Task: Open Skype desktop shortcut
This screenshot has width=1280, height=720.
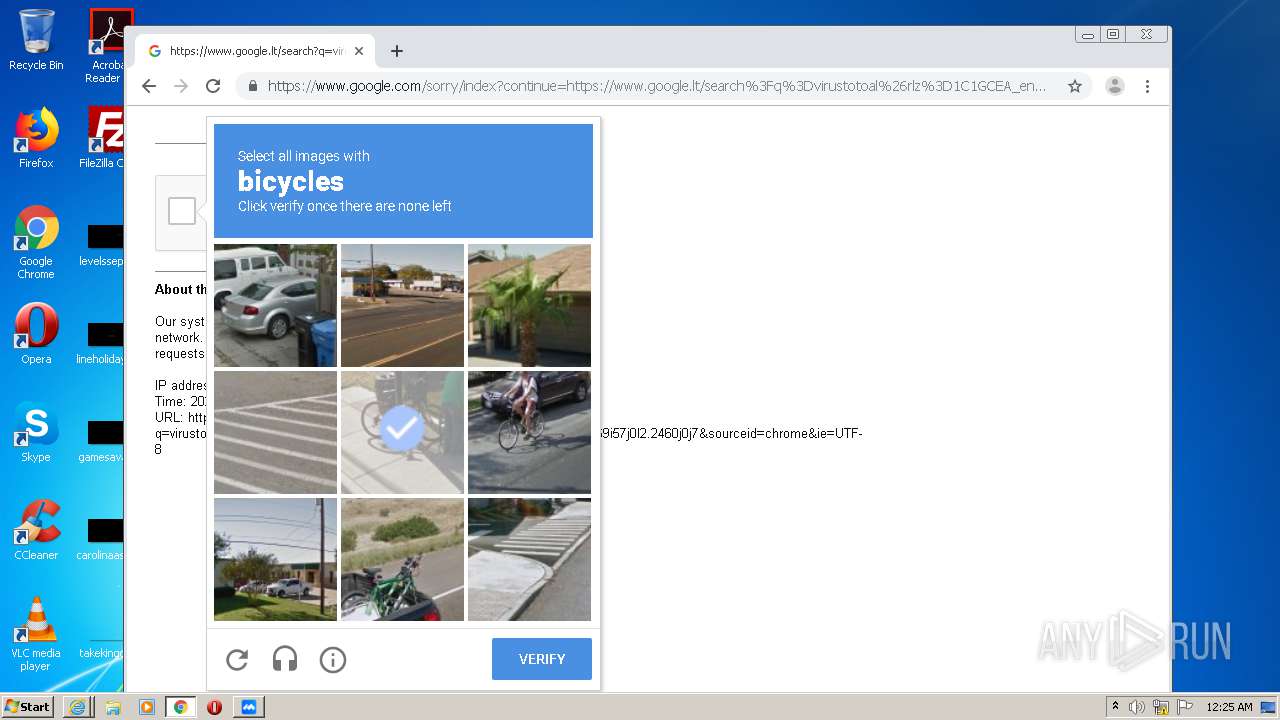Action: tap(36, 431)
